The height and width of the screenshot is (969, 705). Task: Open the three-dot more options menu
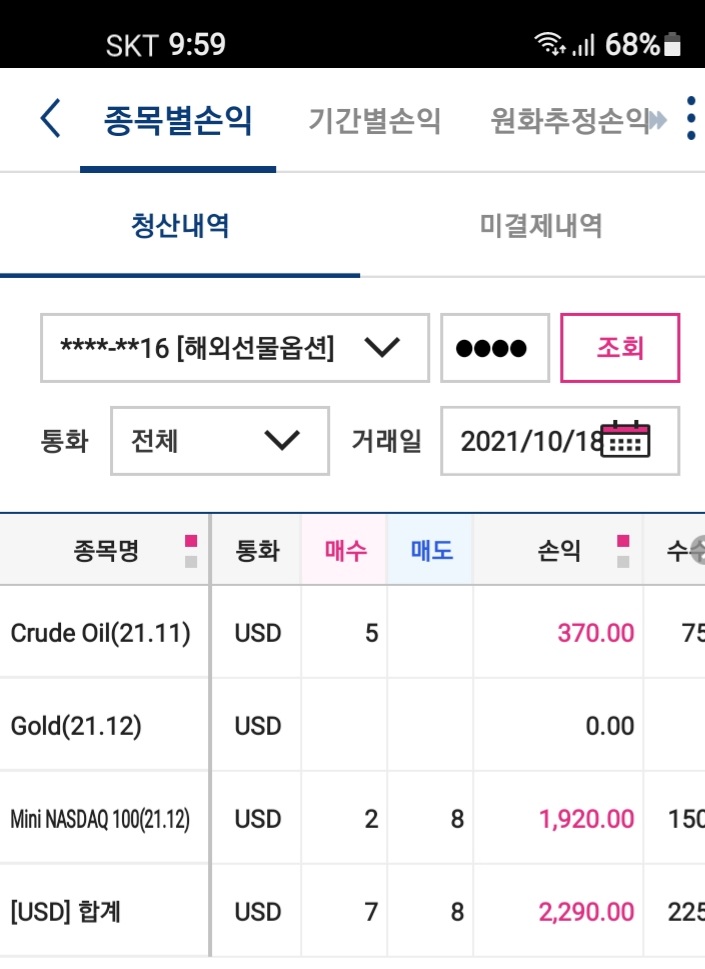691,119
